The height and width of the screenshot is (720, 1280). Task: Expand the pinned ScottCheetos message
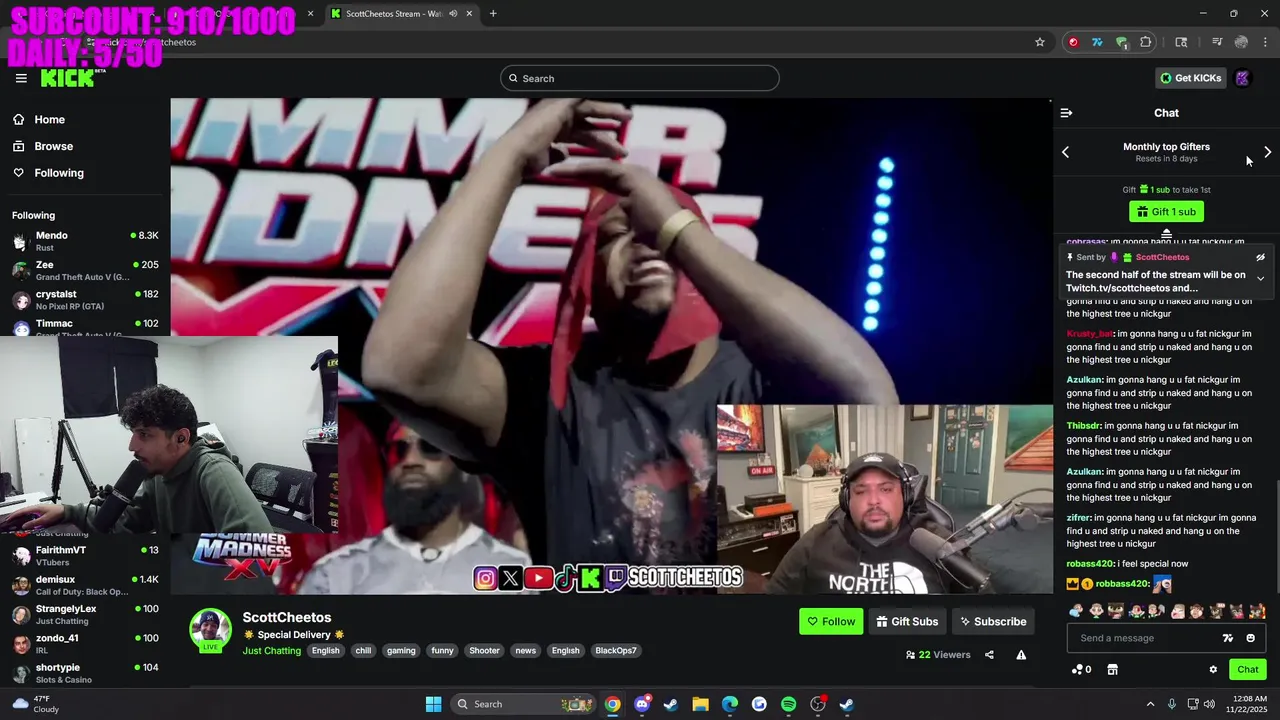point(1260,278)
